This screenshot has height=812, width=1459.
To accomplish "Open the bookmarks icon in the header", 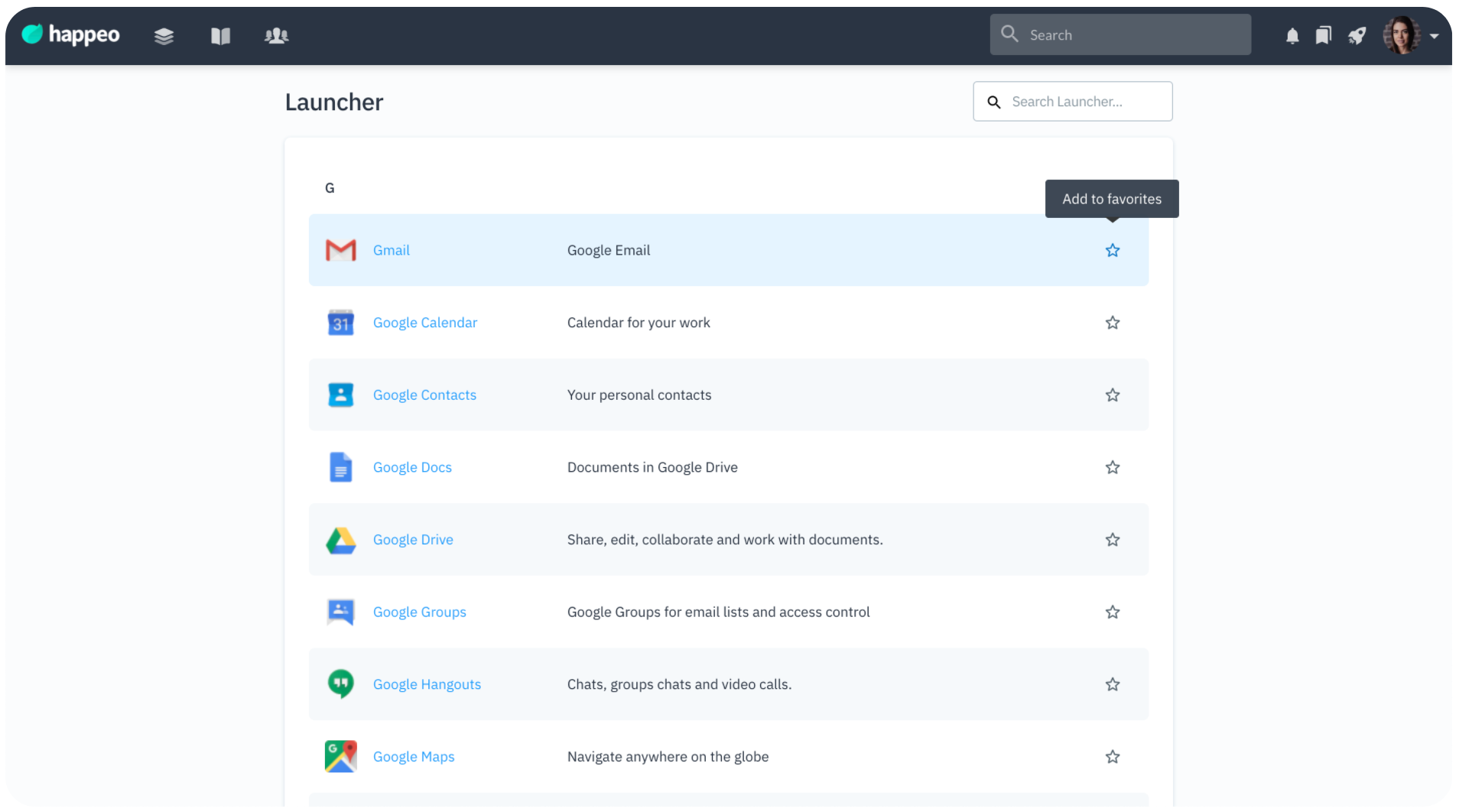I will click(1323, 36).
